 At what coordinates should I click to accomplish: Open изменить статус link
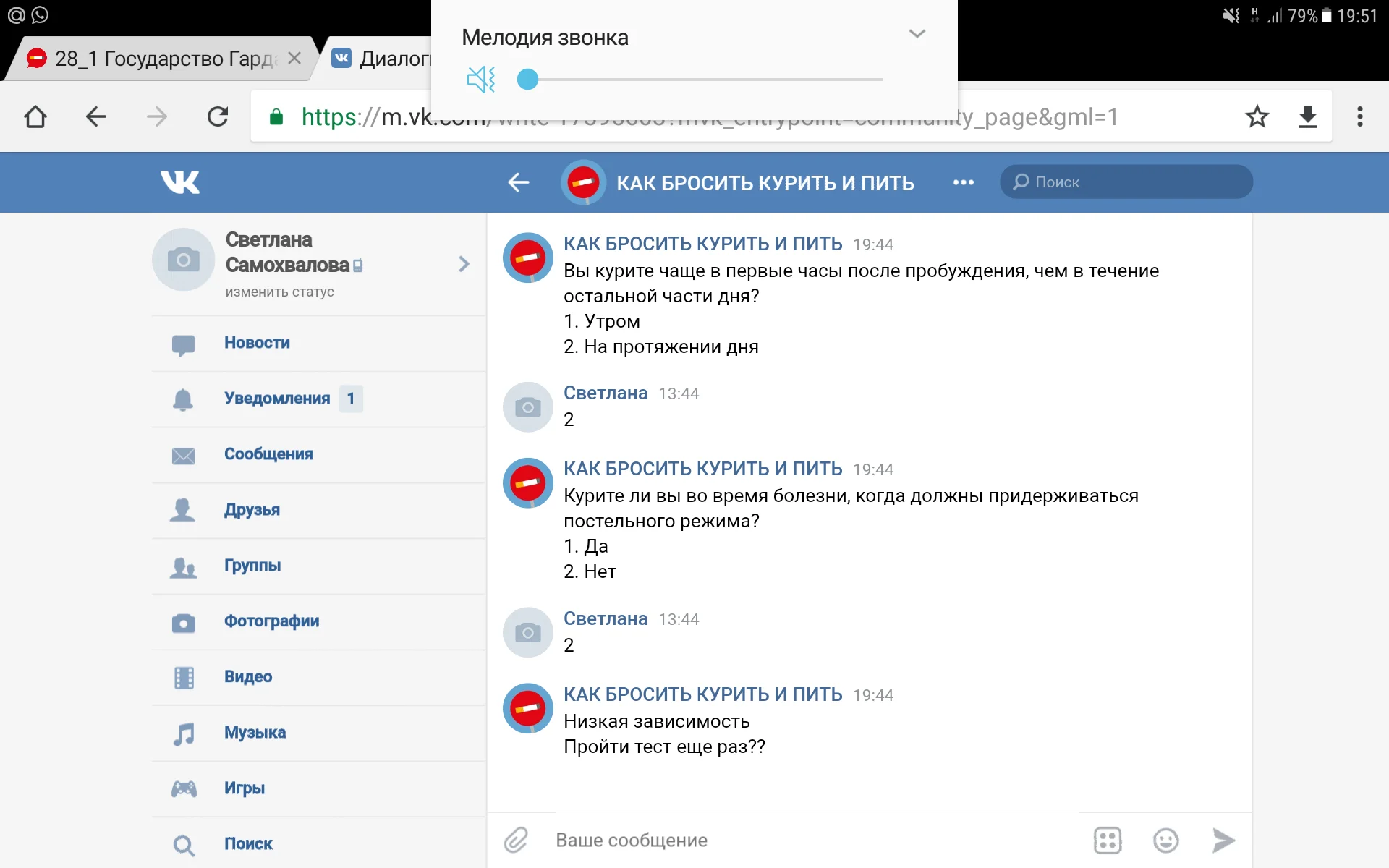(279, 292)
